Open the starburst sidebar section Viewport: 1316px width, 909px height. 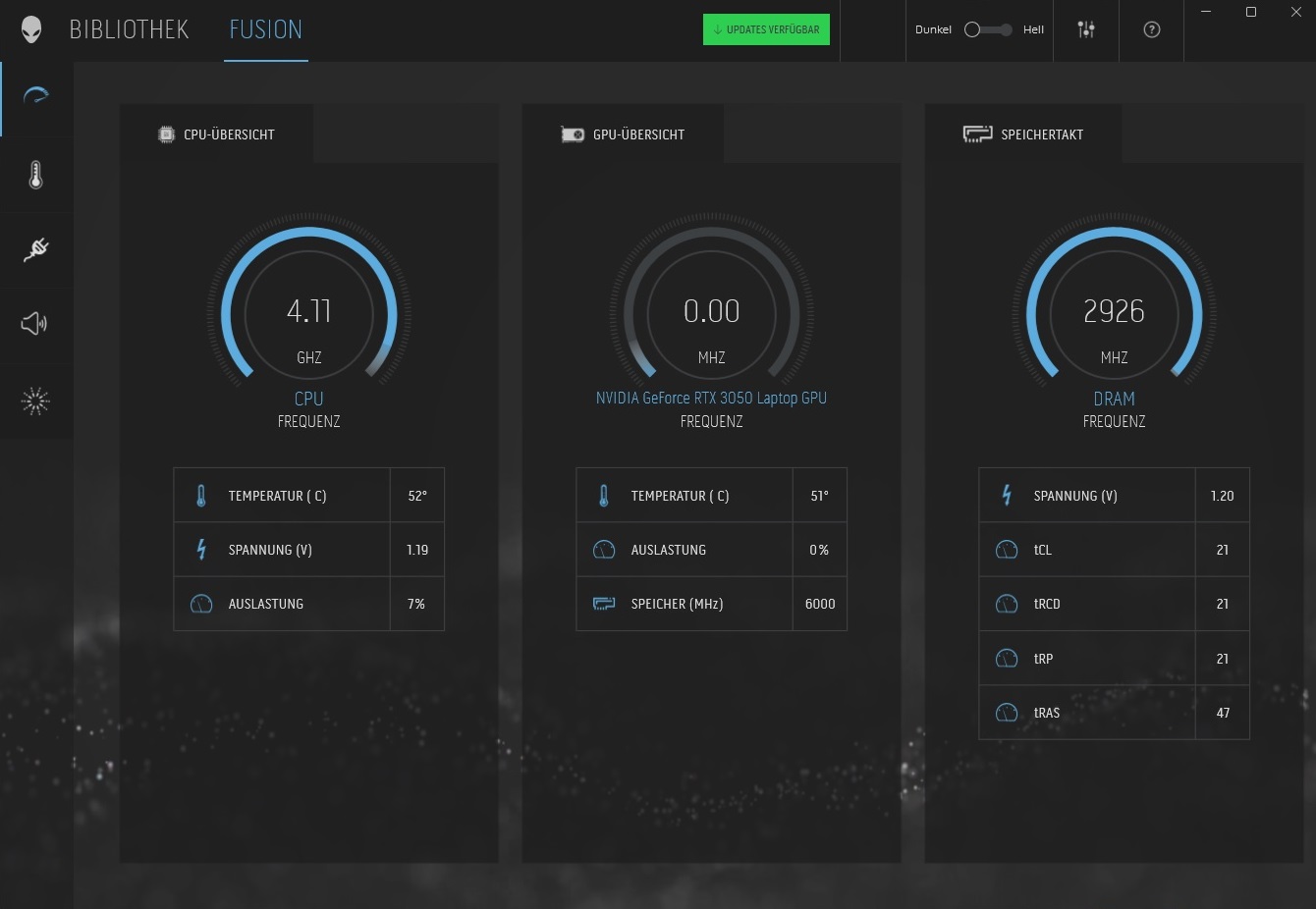(35, 401)
